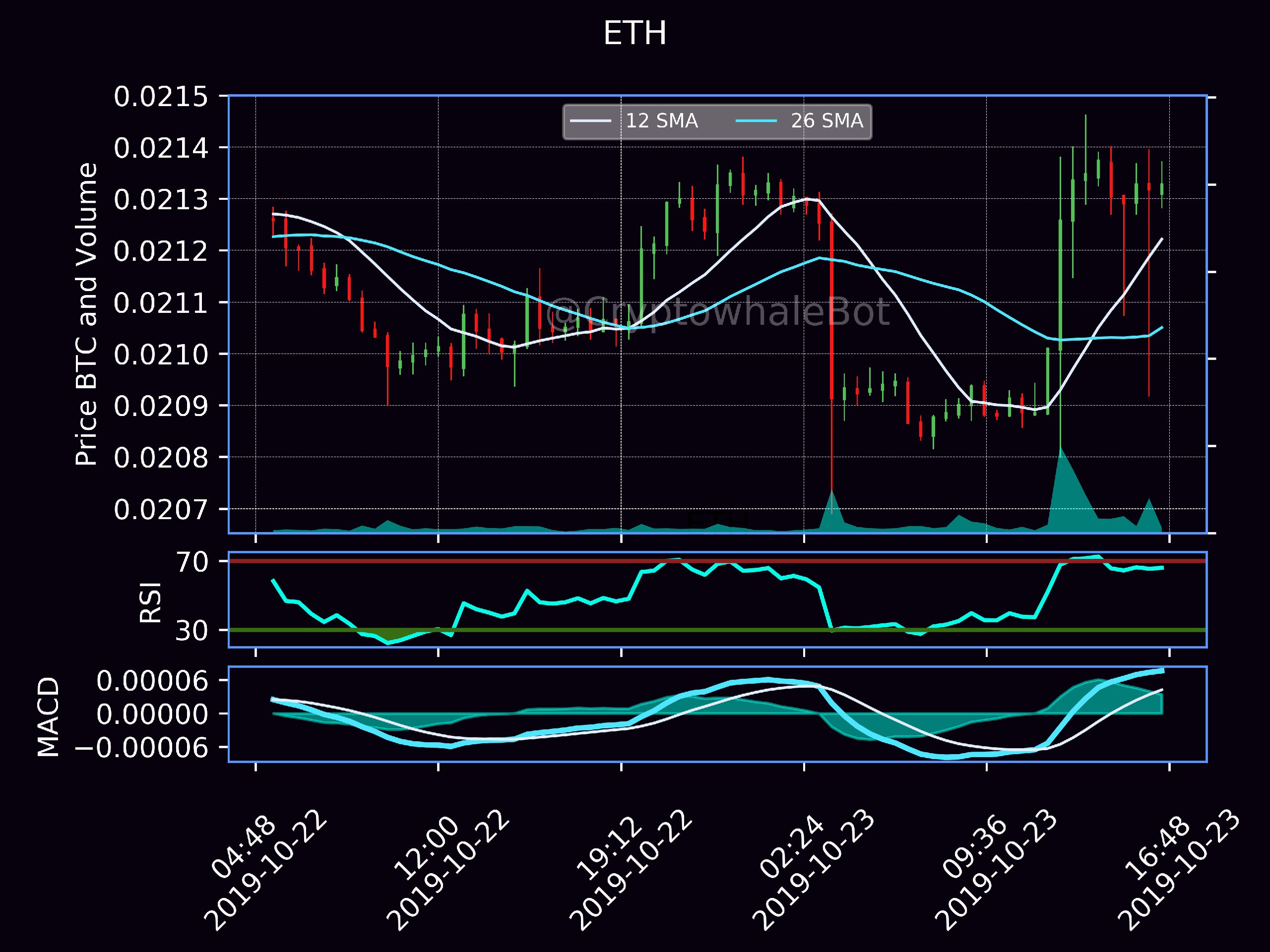
Task: Click the MACD −0.00006 axis label
Action: pos(142,748)
